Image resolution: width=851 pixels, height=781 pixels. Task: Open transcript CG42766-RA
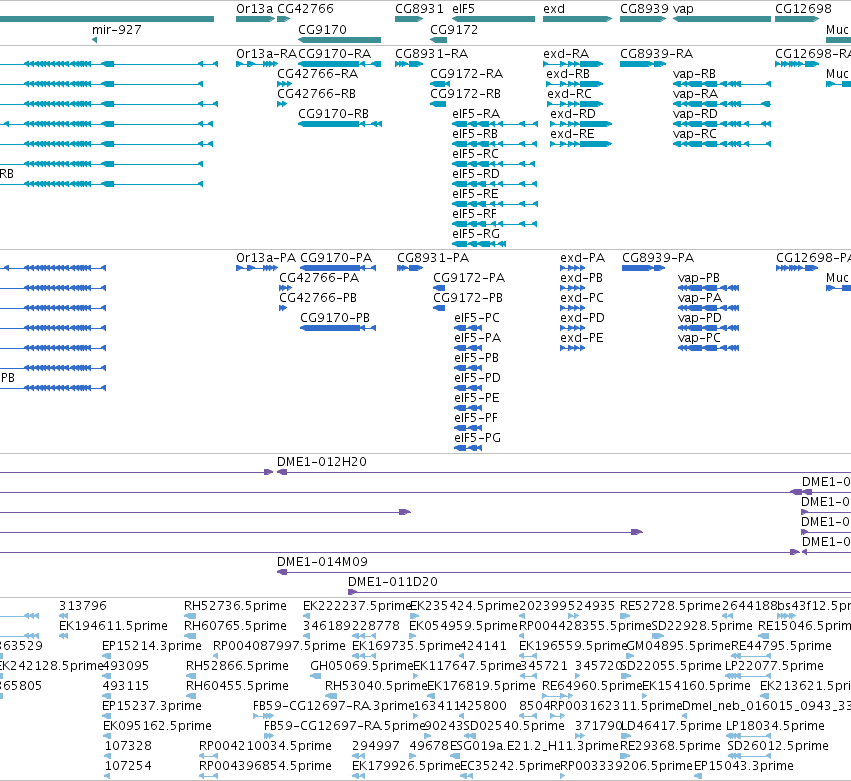click(x=317, y=74)
